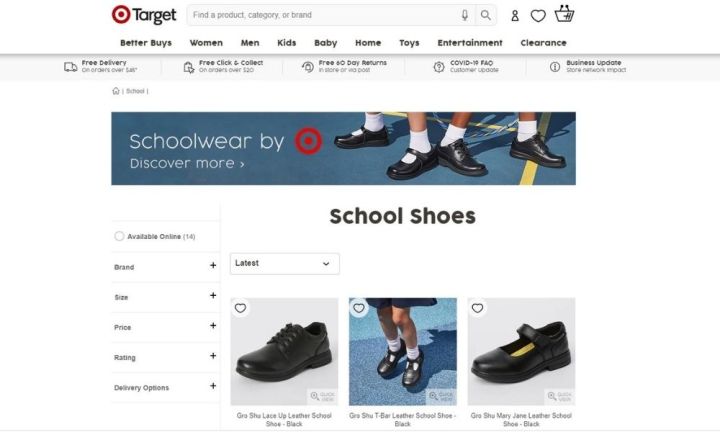Open the shopping basket icon

point(564,14)
